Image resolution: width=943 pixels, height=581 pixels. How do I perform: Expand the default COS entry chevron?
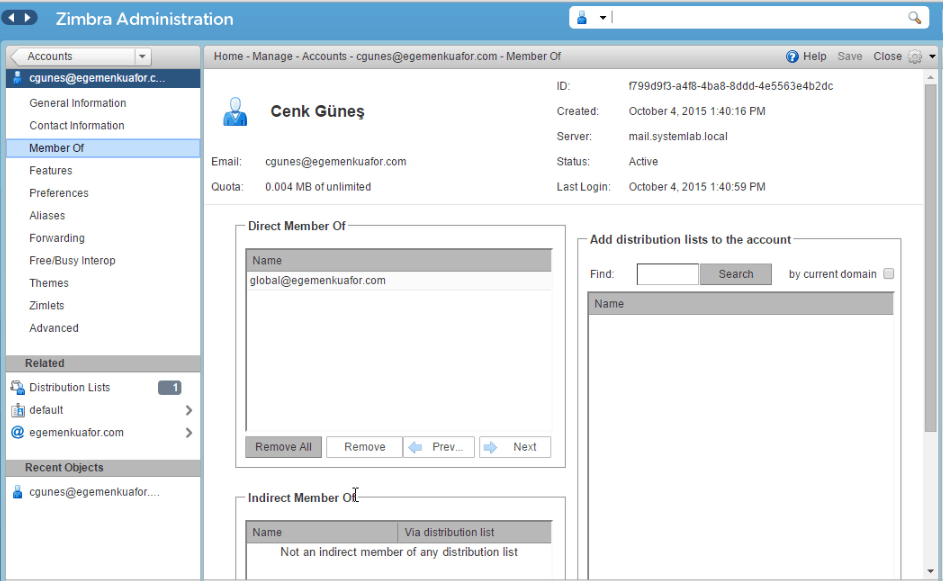tap(189, 410)
